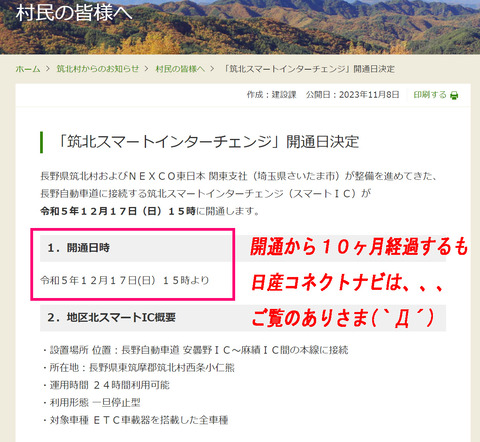Click the 公開日 2023年11月8日 text
This screenshot has height=442, width=480.
click(352, 95)
